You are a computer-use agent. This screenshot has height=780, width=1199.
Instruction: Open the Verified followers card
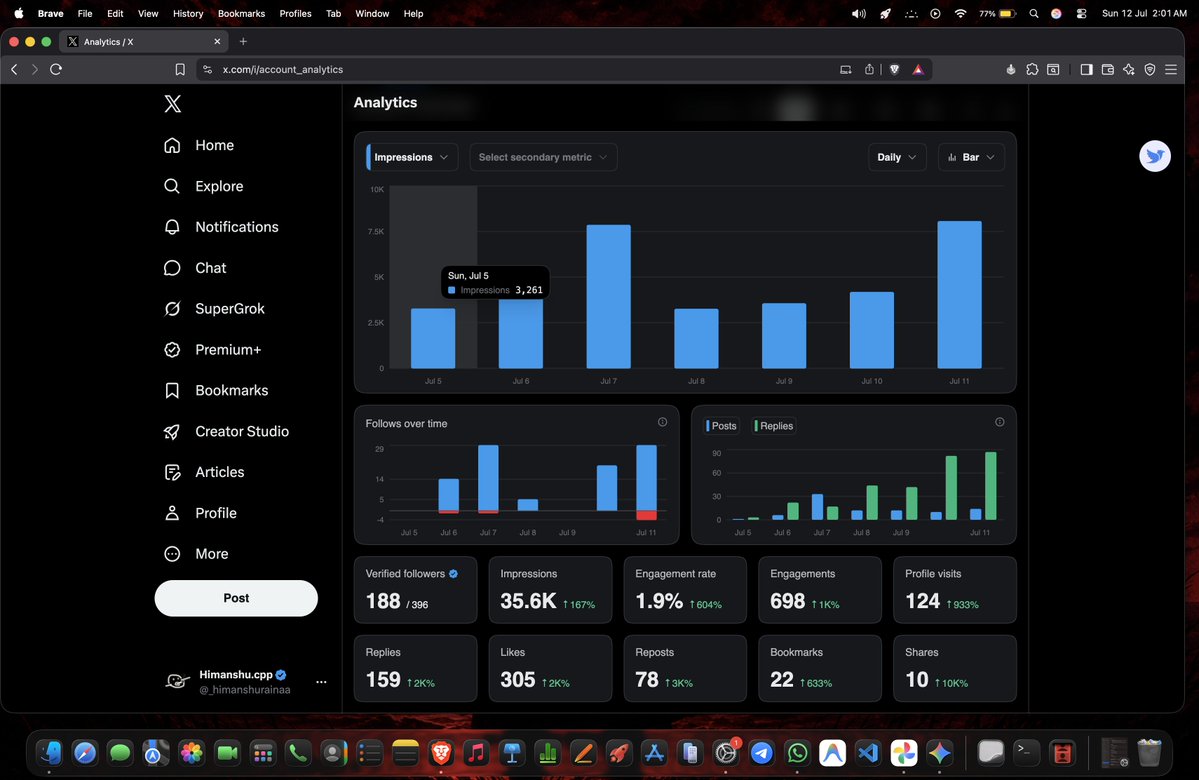coord(415,590)
